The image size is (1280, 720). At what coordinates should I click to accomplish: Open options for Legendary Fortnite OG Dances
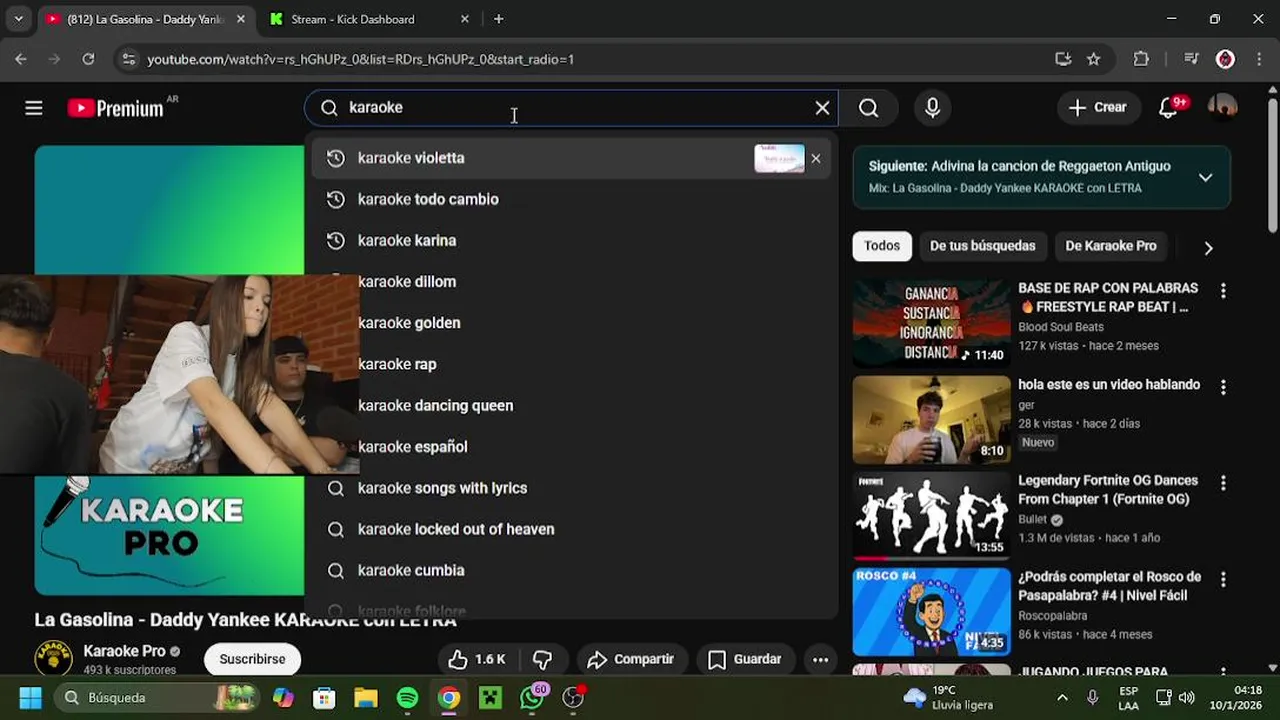[x=1222, y=483]
